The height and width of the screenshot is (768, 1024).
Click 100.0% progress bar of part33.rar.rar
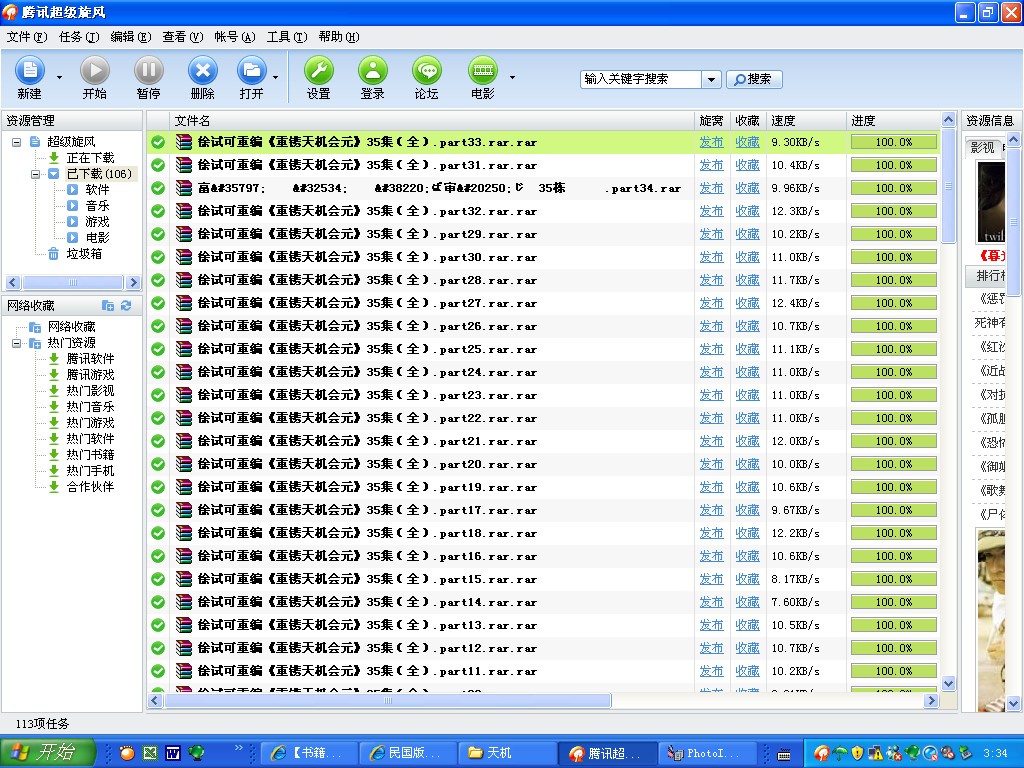tap(894, 142)
